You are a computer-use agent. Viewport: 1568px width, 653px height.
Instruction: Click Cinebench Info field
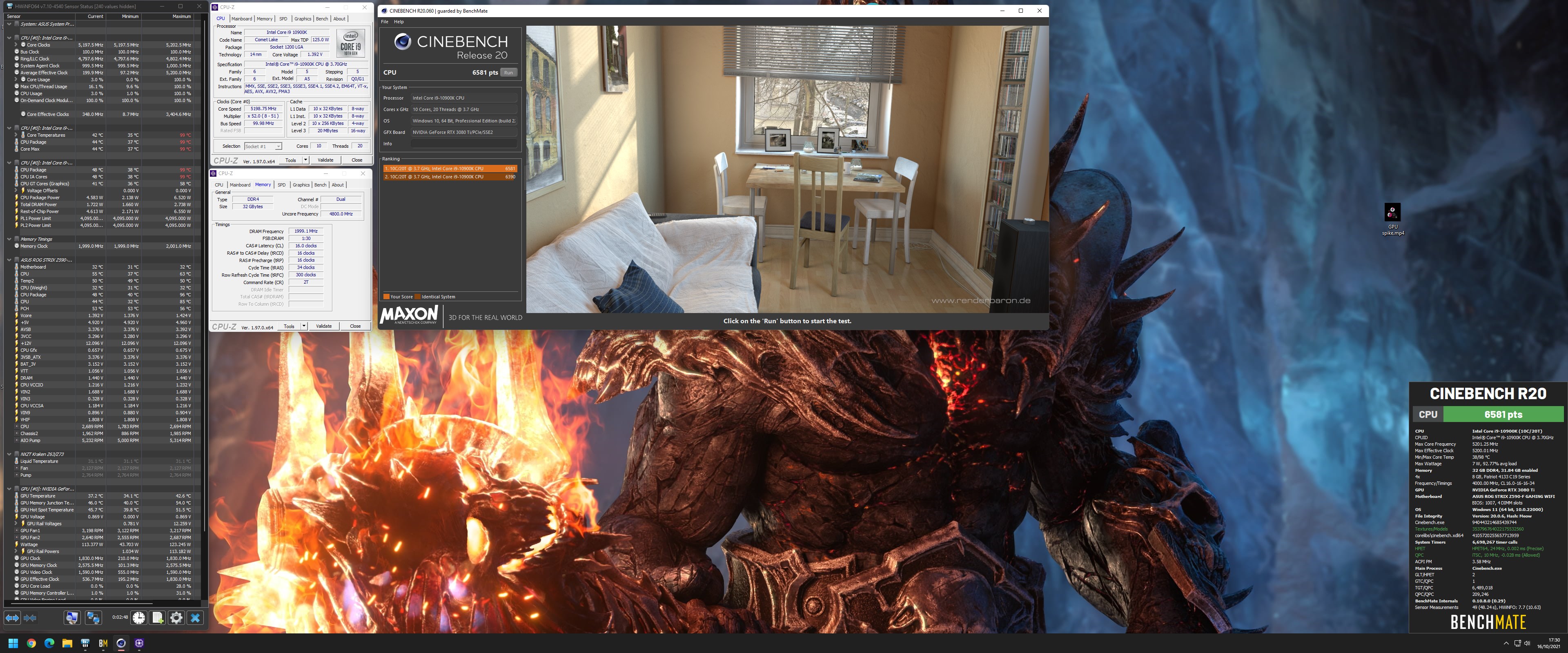coord(464,144)
